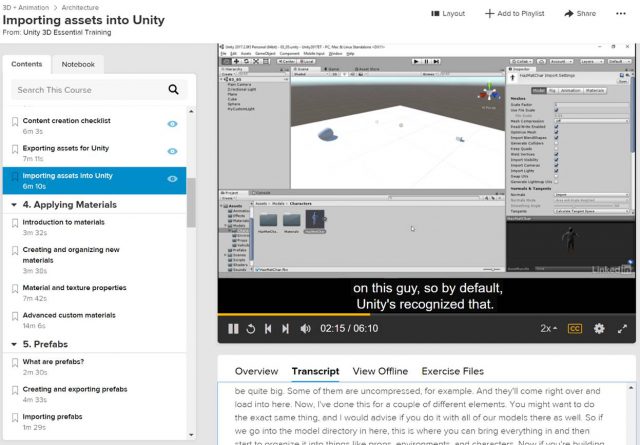The width and height of the screenshot is (640, 445).
Task: Mute the video volume speaker icon
Action: tap(305, 329)
